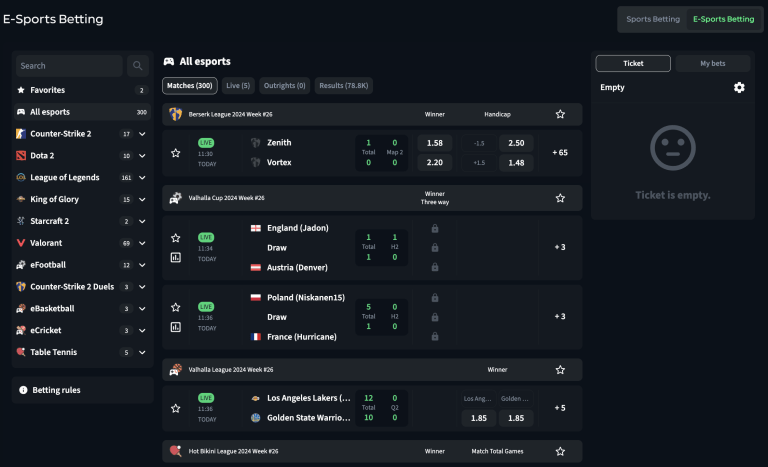
Task: Expand the King of Glory category
Action: click(142, 200)
